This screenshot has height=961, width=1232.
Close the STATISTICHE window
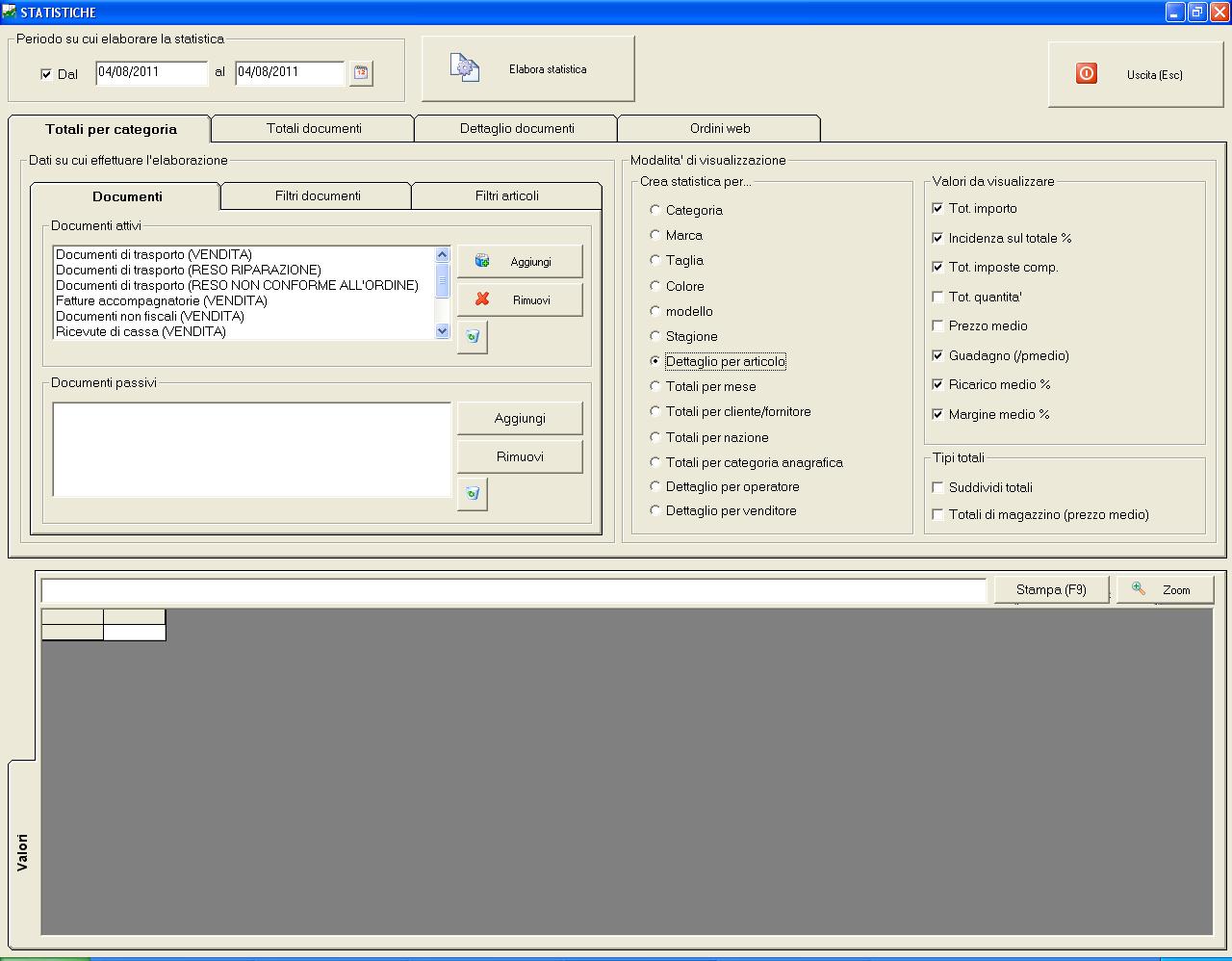point(1219,13)
